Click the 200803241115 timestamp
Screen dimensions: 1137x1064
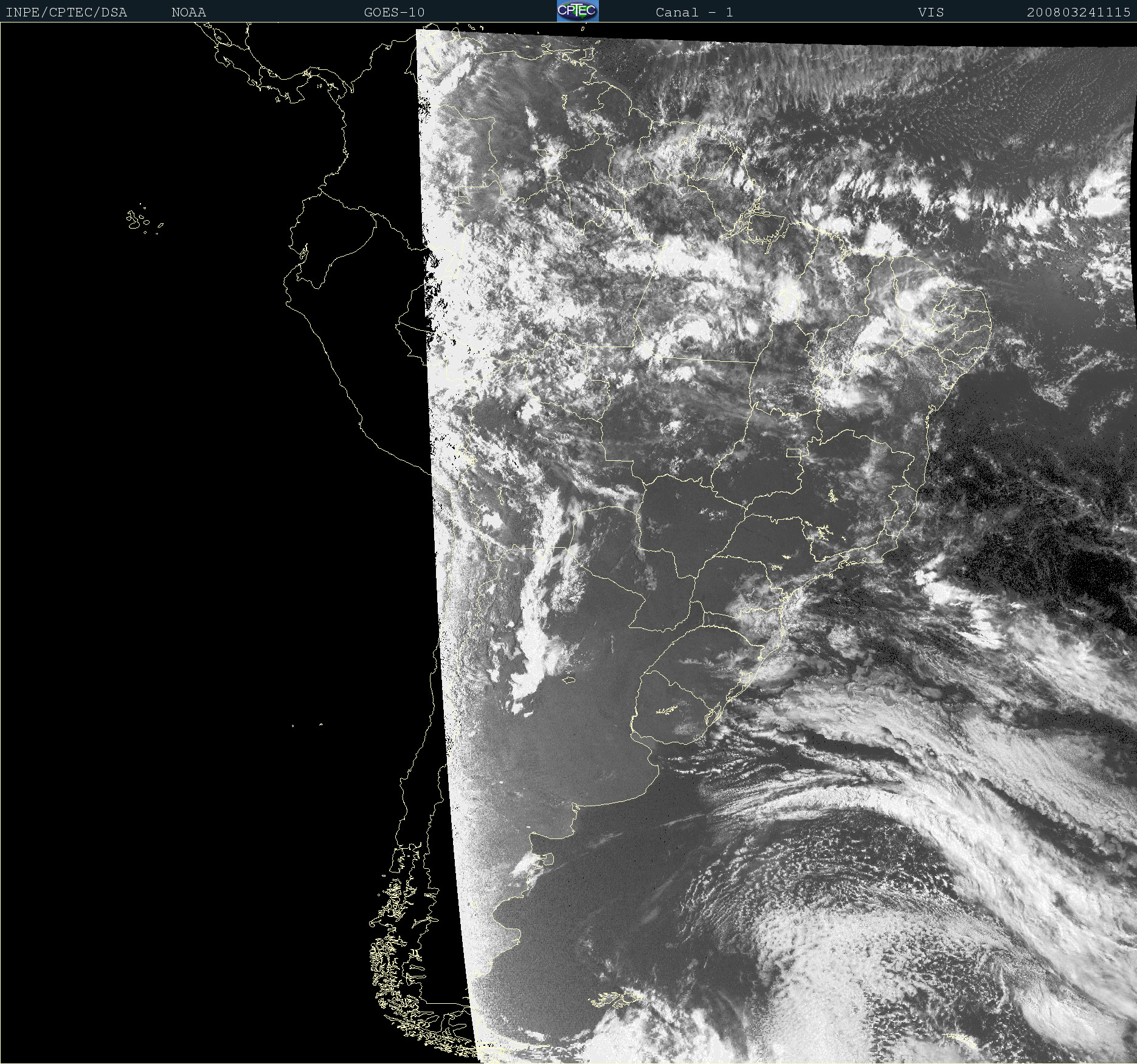click(x=1079, y=12)
